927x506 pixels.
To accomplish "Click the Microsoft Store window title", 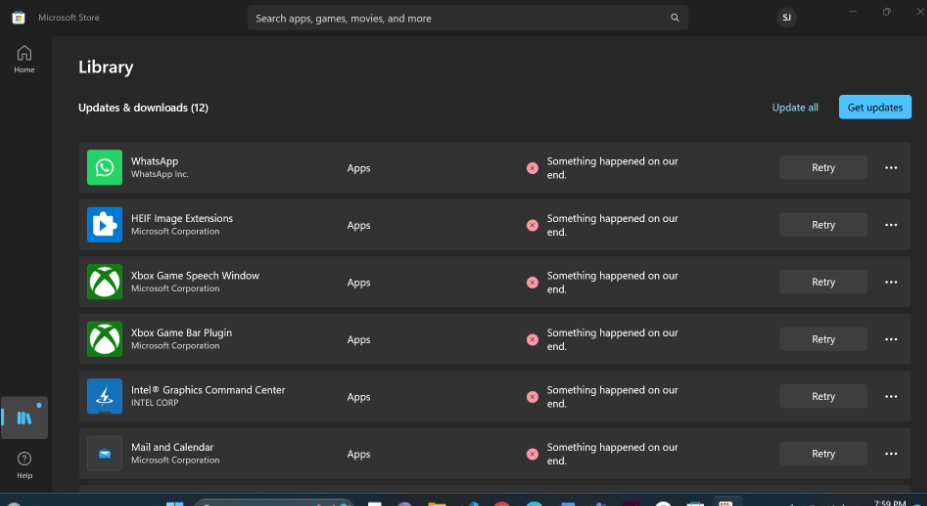I will (x=69, y=18).
